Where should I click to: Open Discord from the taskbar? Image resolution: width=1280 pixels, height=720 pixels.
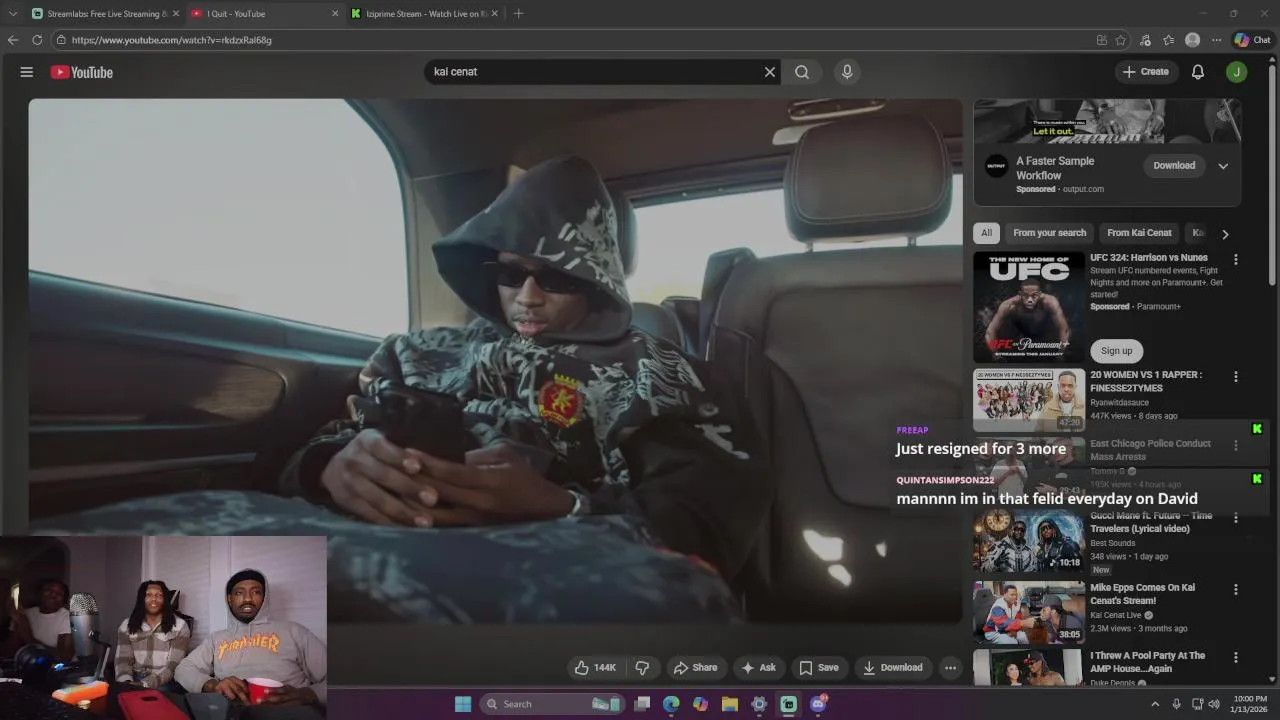click(818, 704)
